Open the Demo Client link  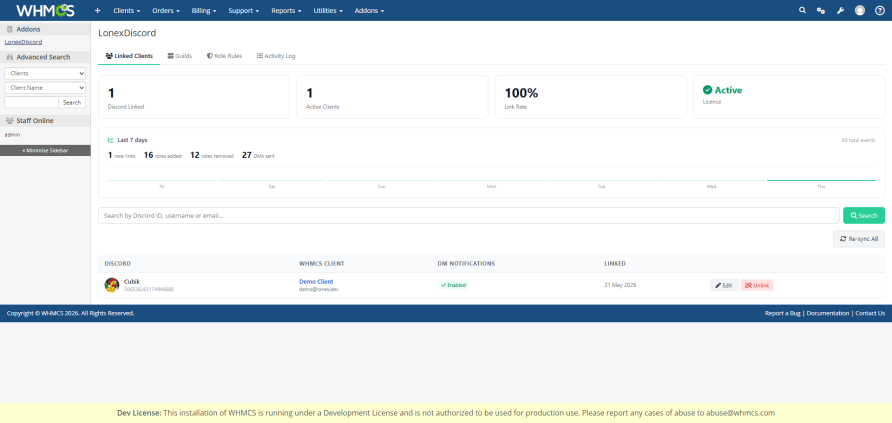click(x=316, y=281)
